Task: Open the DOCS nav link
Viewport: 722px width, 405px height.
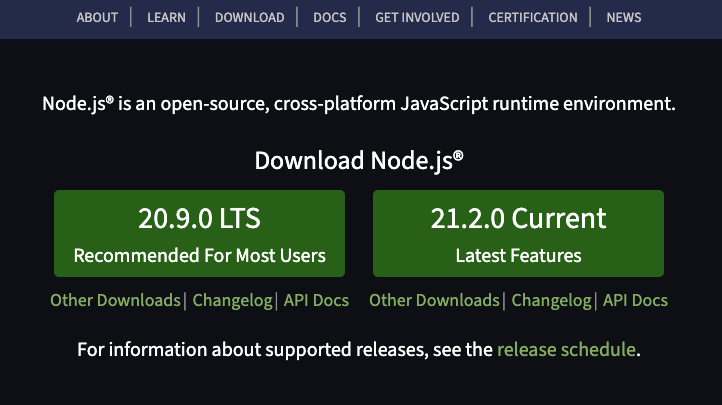Action: [330, 17]
